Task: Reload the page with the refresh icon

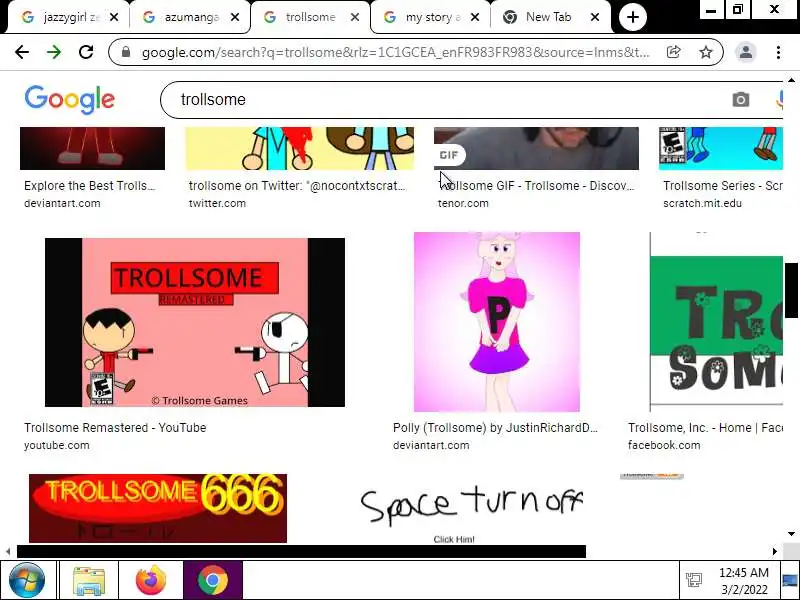Action: coord(86,52)
